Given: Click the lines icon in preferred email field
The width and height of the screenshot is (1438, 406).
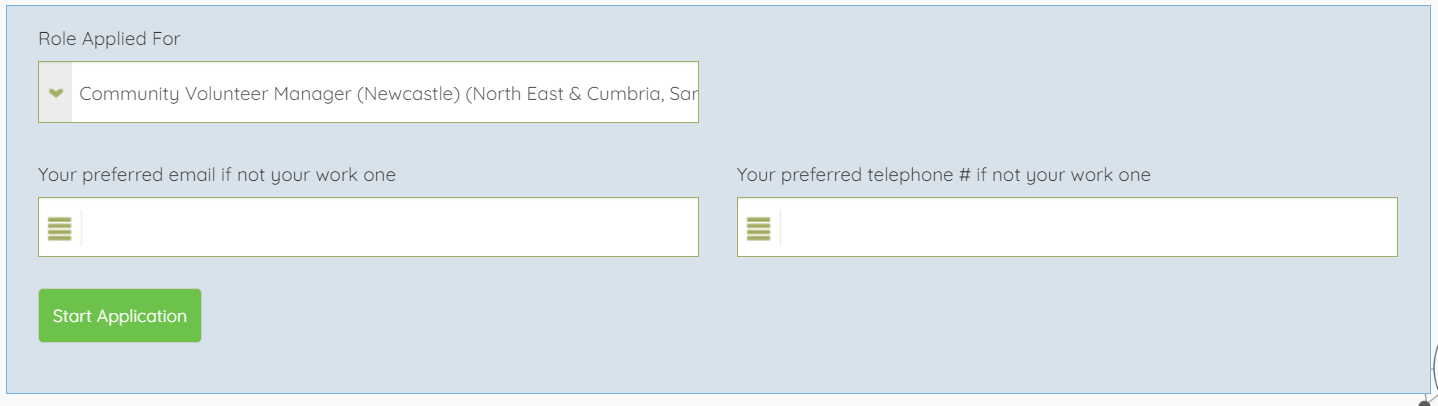Looking at the screenshot, I should [60, 228].
